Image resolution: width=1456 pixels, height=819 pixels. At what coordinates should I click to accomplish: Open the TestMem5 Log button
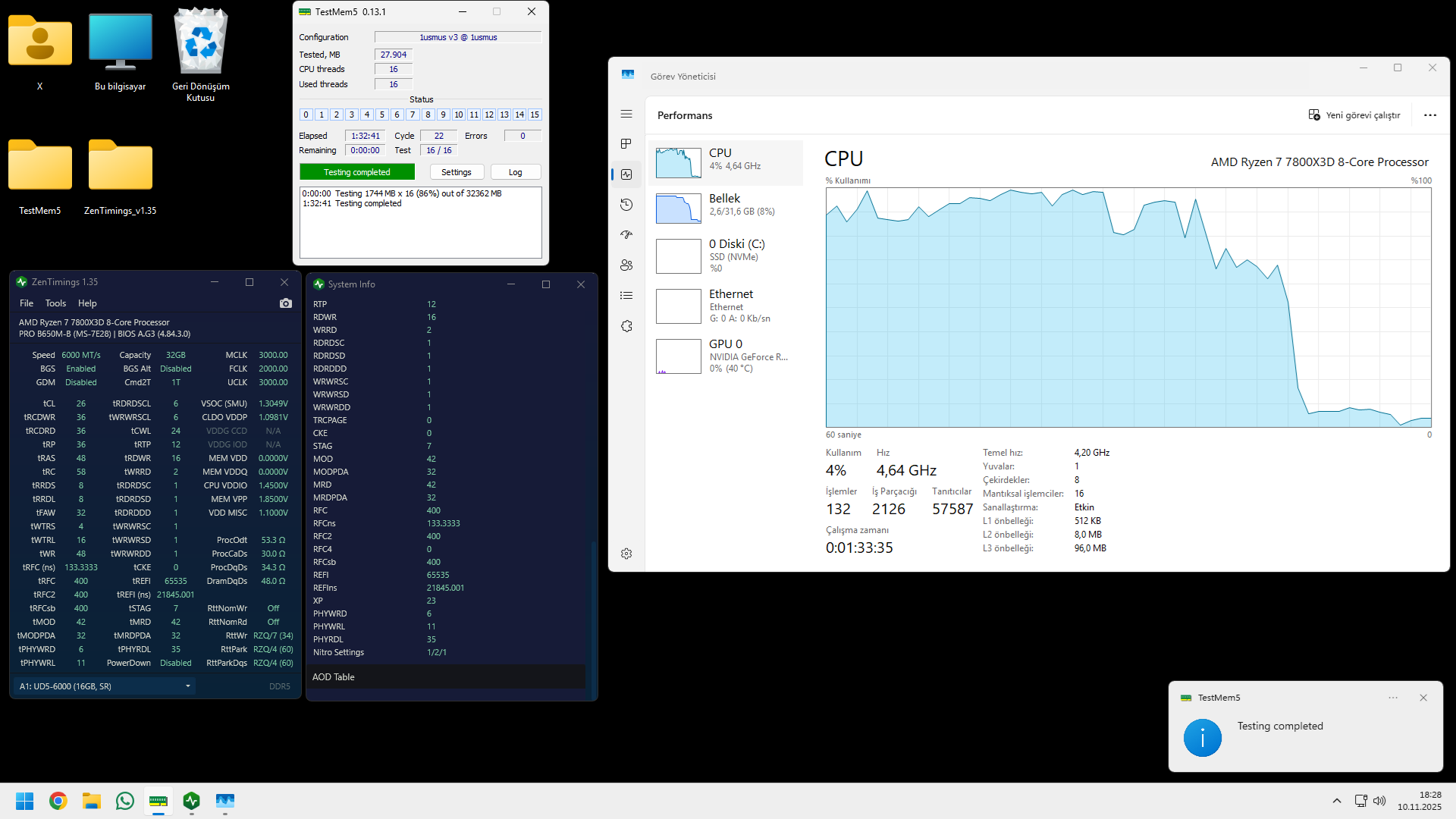516,172
